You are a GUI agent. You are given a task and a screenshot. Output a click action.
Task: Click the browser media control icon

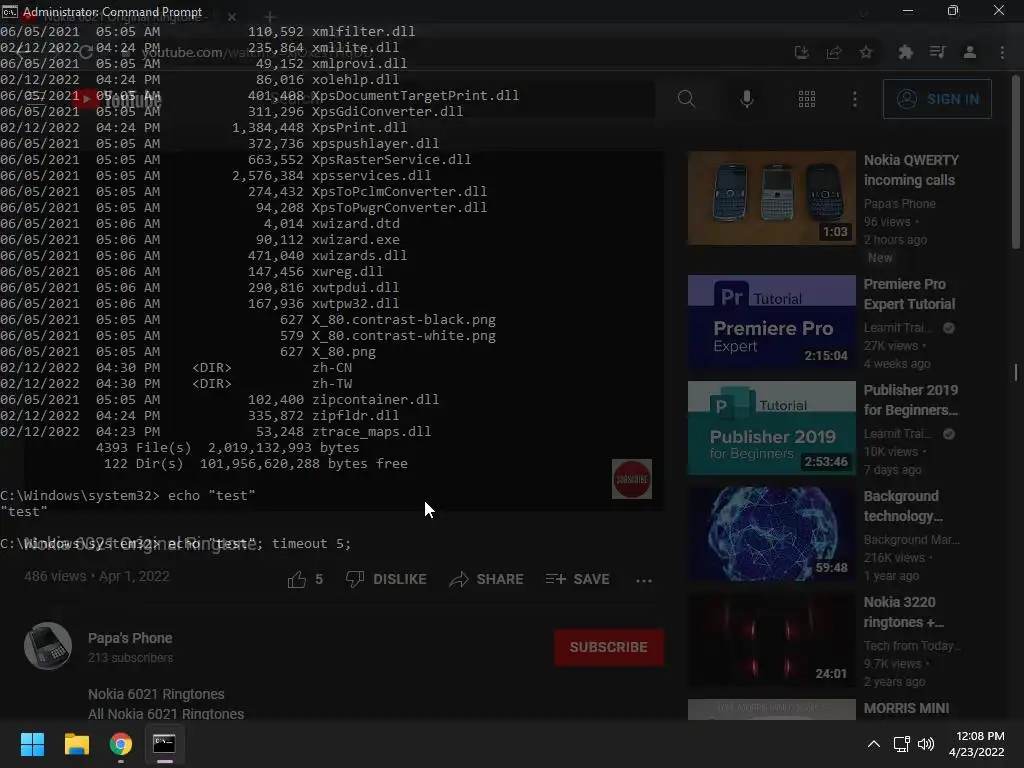[938, 52]
